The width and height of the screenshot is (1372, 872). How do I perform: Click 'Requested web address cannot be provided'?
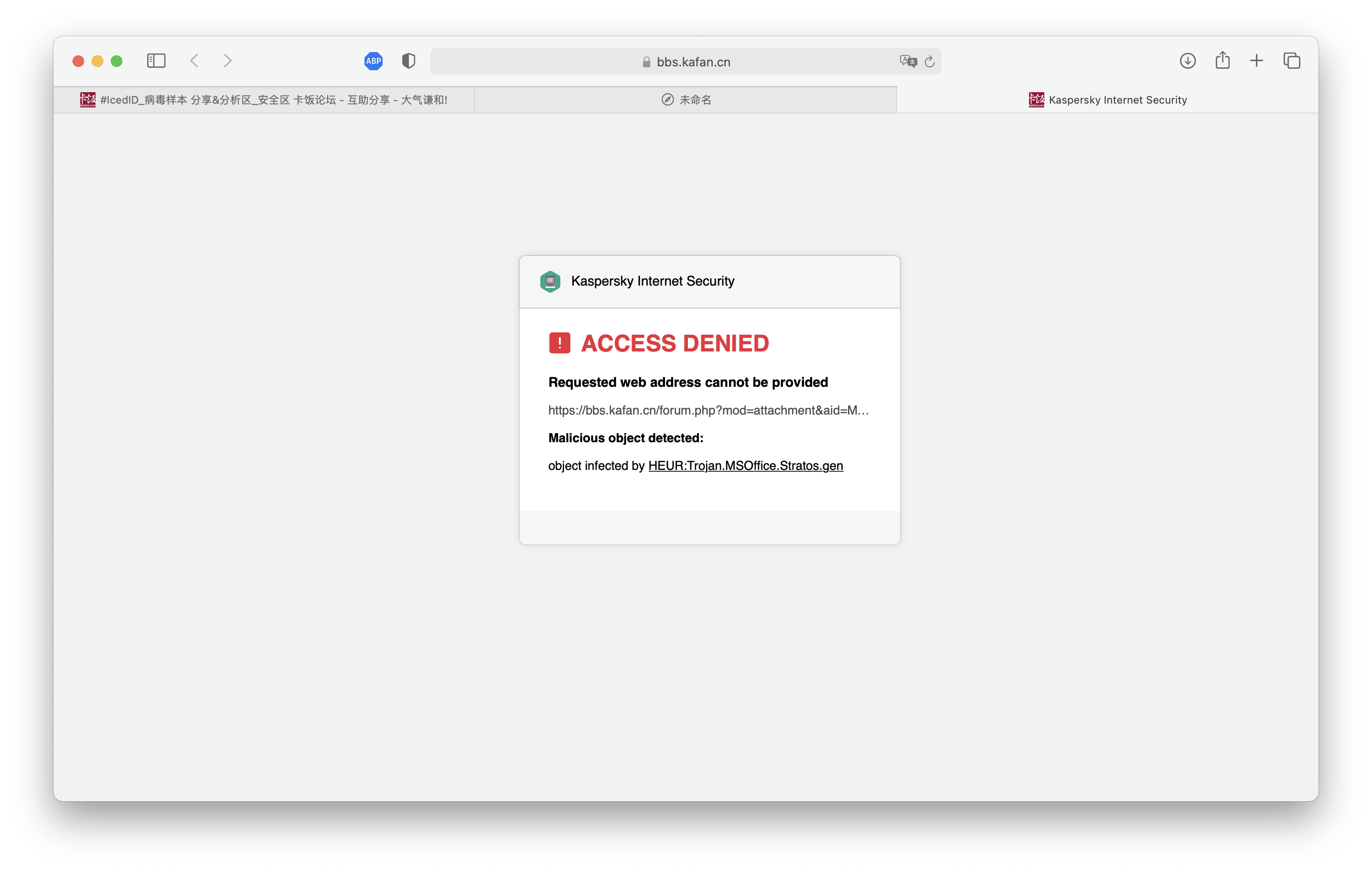coord(688,382)
